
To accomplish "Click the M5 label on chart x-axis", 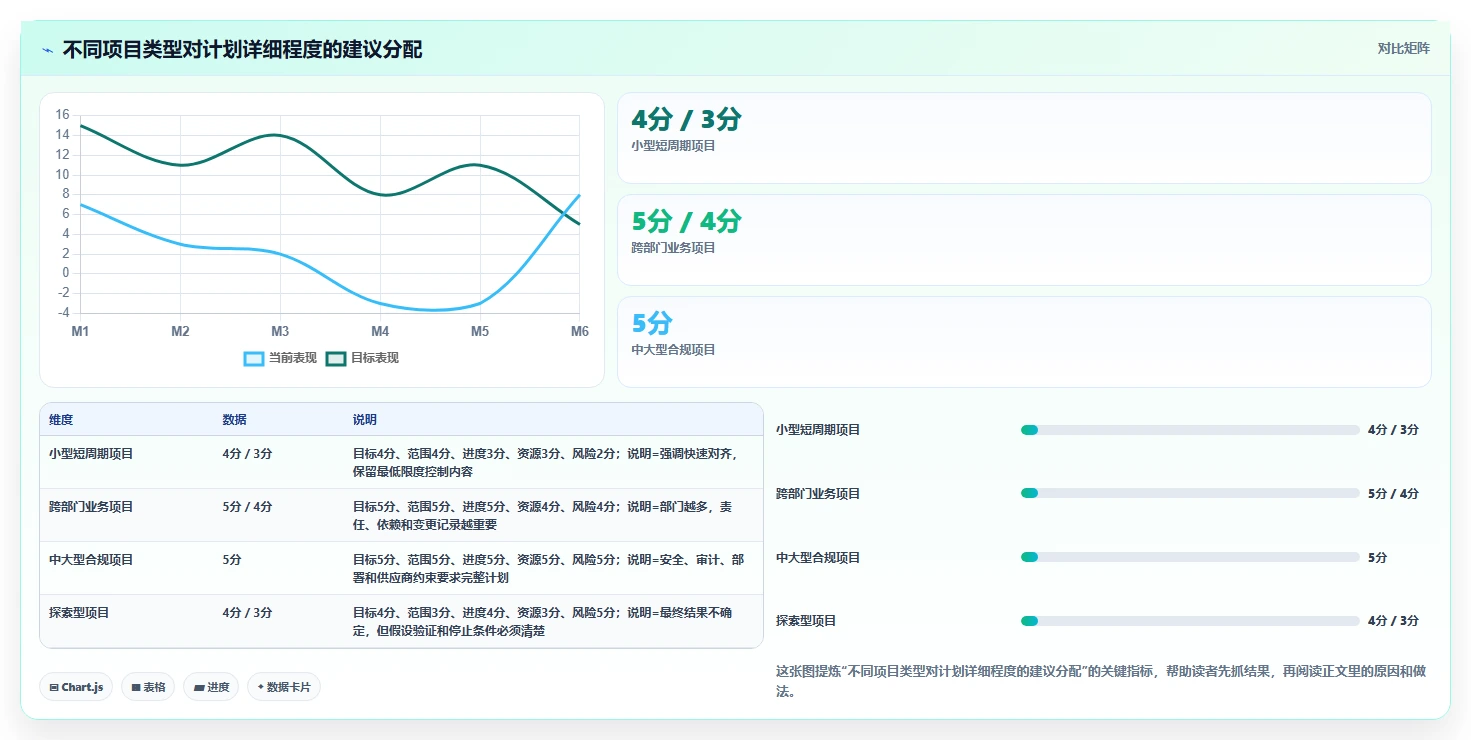I will pos(480,331).
